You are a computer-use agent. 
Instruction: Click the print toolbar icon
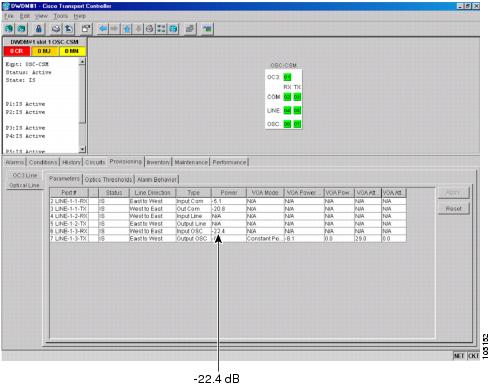click(x=56, y=29)
